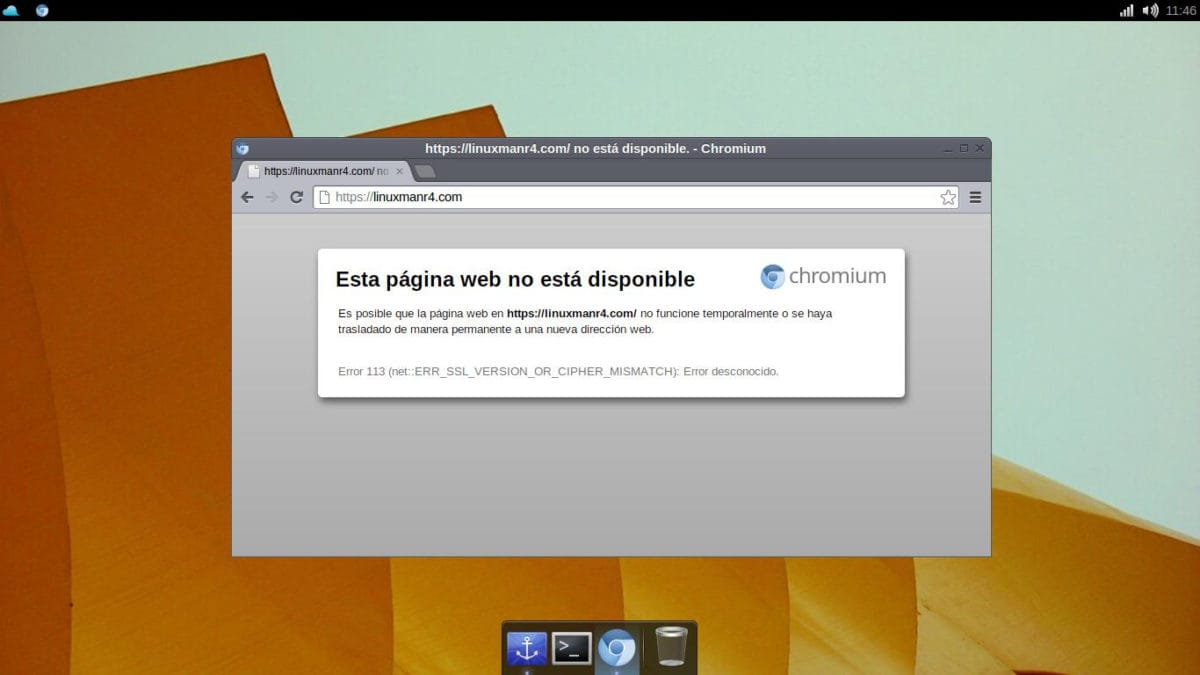This screenshot has height=675, width=1200.
Task: Click the page info icon in address bar
Action: pyautogui.click(x=324, y=197)
